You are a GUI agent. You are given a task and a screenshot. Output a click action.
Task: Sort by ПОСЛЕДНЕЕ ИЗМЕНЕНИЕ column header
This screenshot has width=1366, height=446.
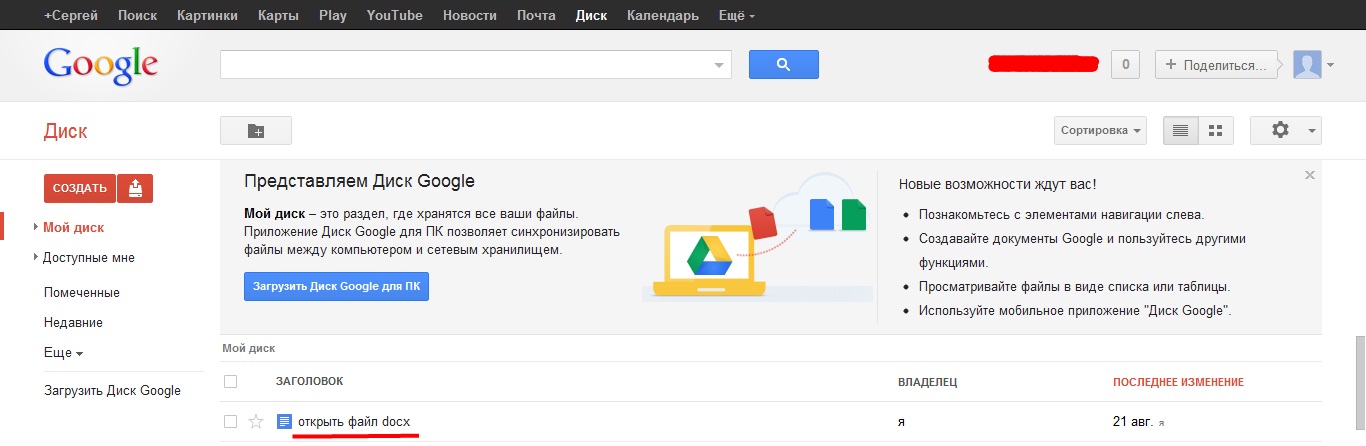tap(1178, 382)
